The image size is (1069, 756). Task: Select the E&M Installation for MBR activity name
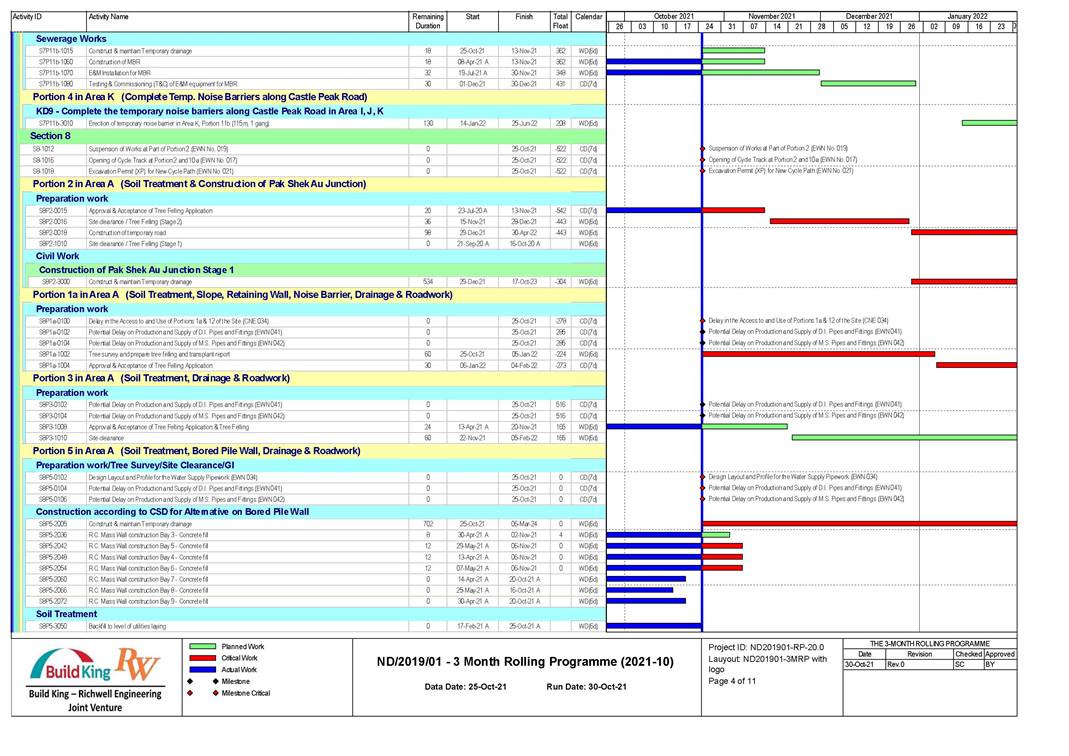click(x=119, y=73)
